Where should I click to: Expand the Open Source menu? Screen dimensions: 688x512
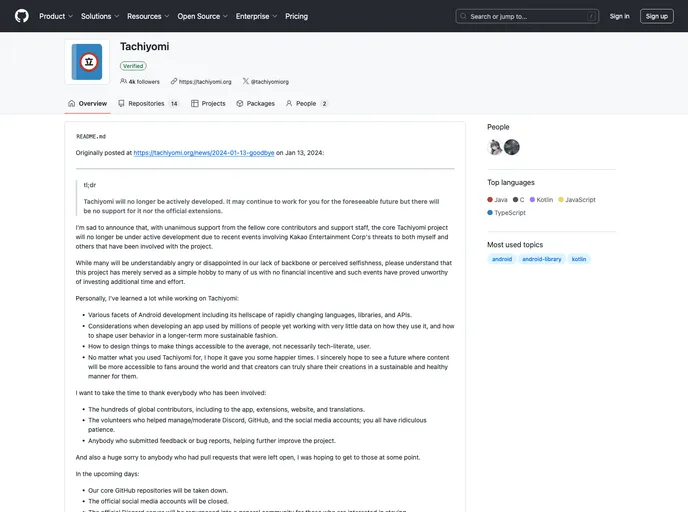coord(202,16)
